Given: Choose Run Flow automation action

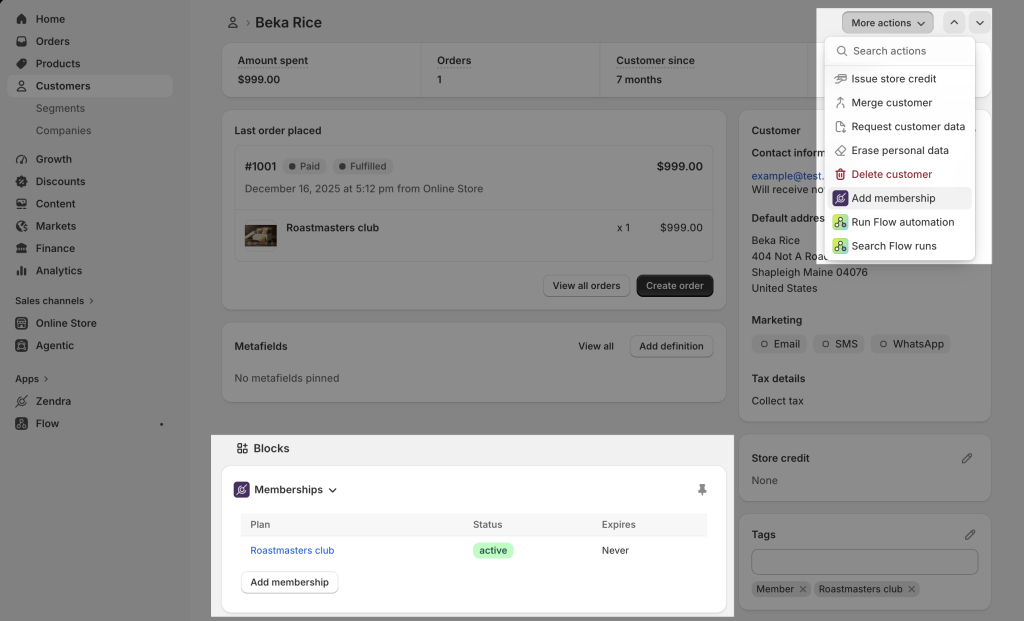Looking at the screenshot, I should click(900, 222).
